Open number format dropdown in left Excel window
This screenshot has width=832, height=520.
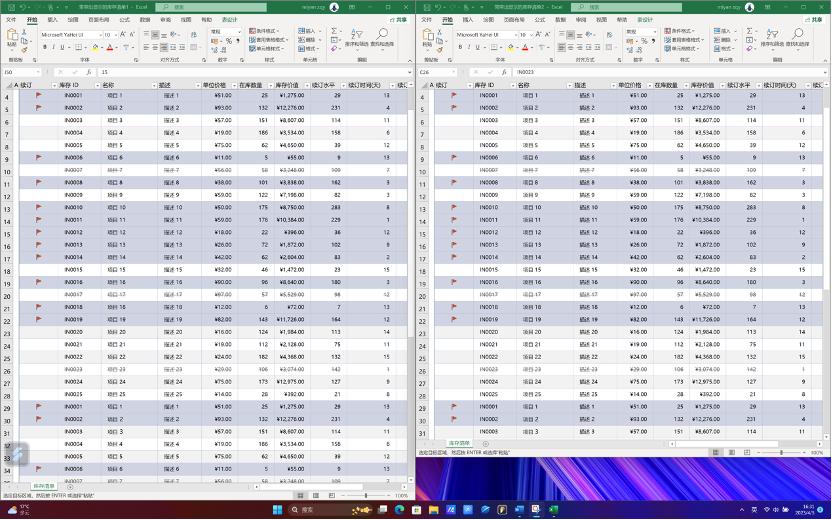[239, 31]
